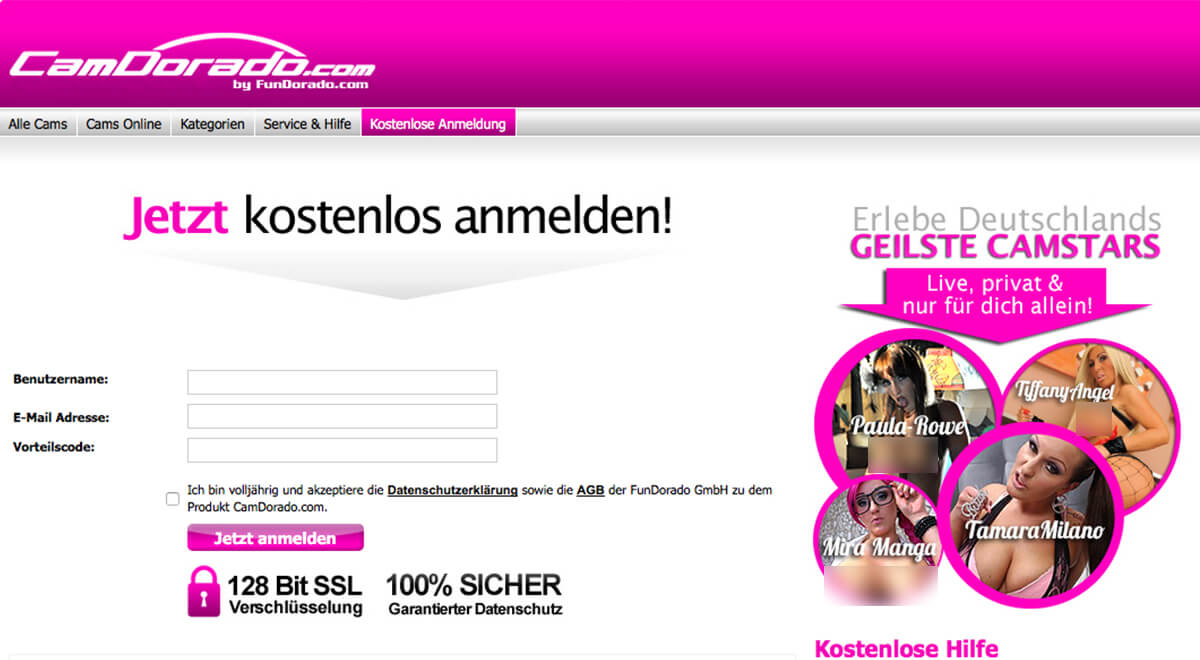Select the Service & Hilfe tab

pyautogui.click(x=307, y=124)
